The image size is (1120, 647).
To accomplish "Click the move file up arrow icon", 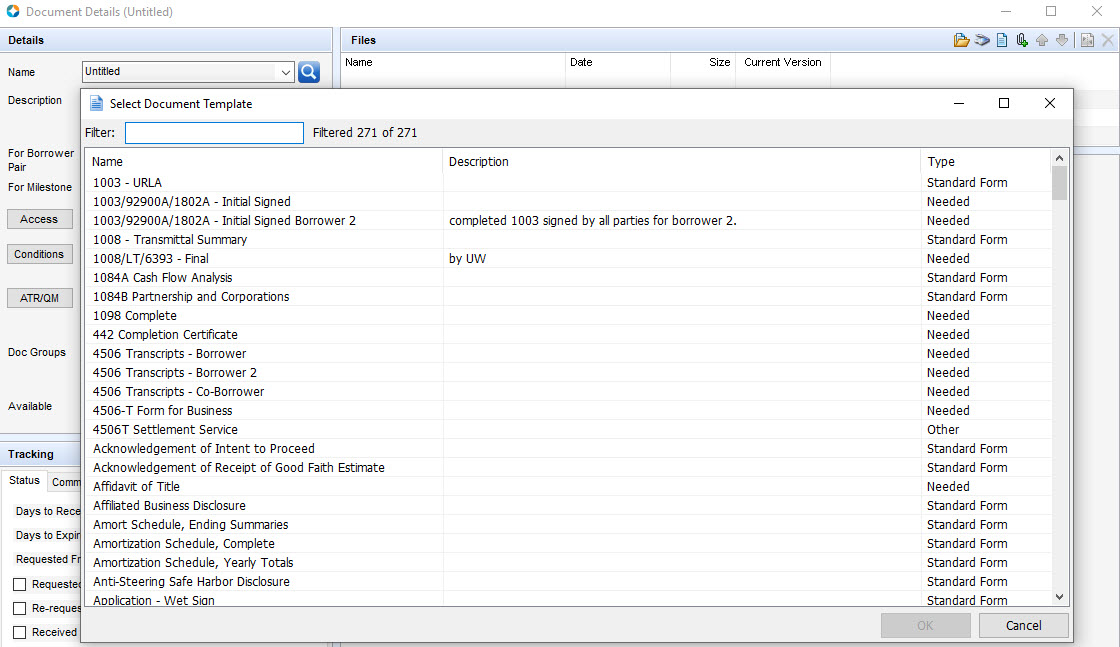I will (x=1041, y=40).
